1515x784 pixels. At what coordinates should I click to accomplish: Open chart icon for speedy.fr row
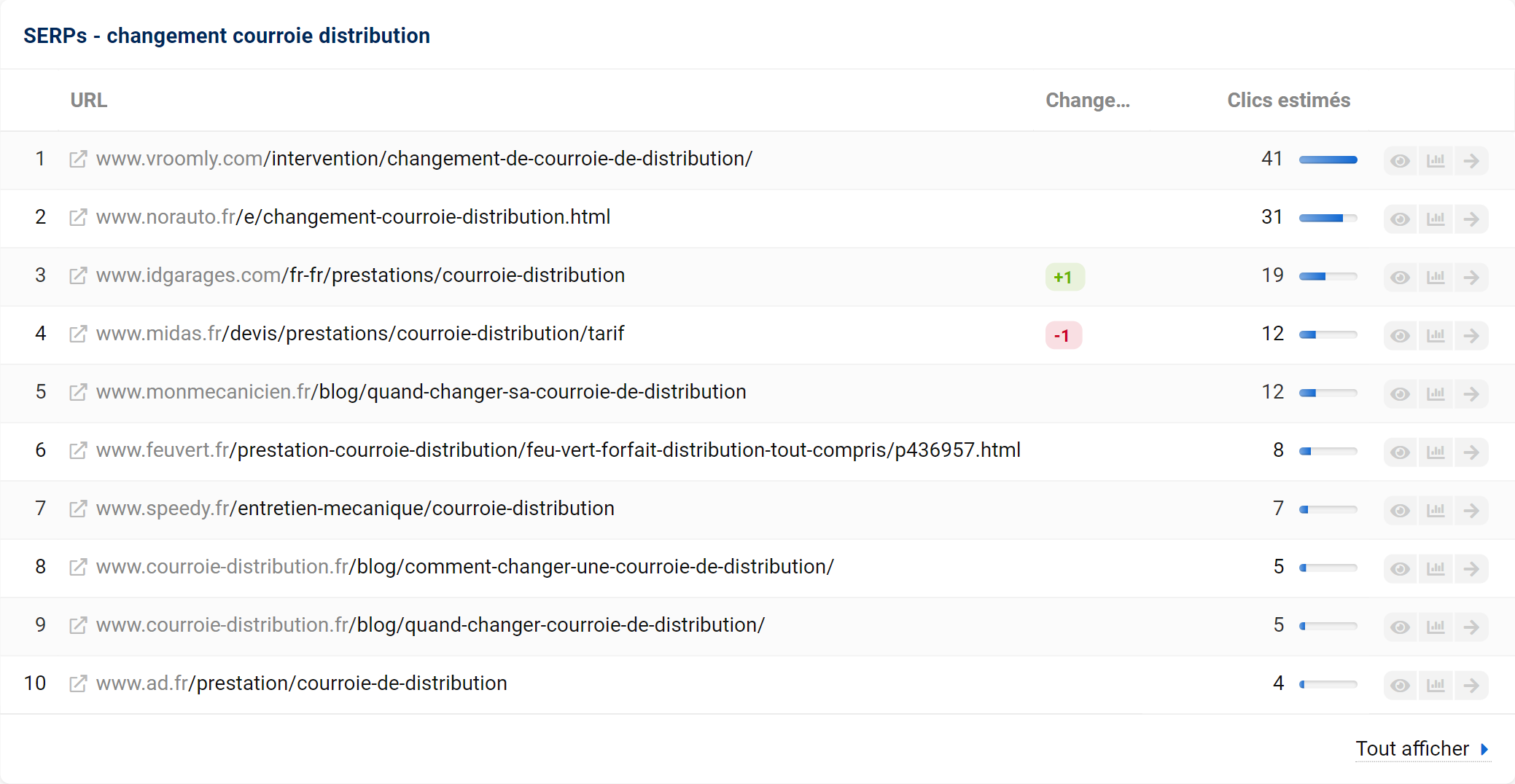click(1436, 510)
